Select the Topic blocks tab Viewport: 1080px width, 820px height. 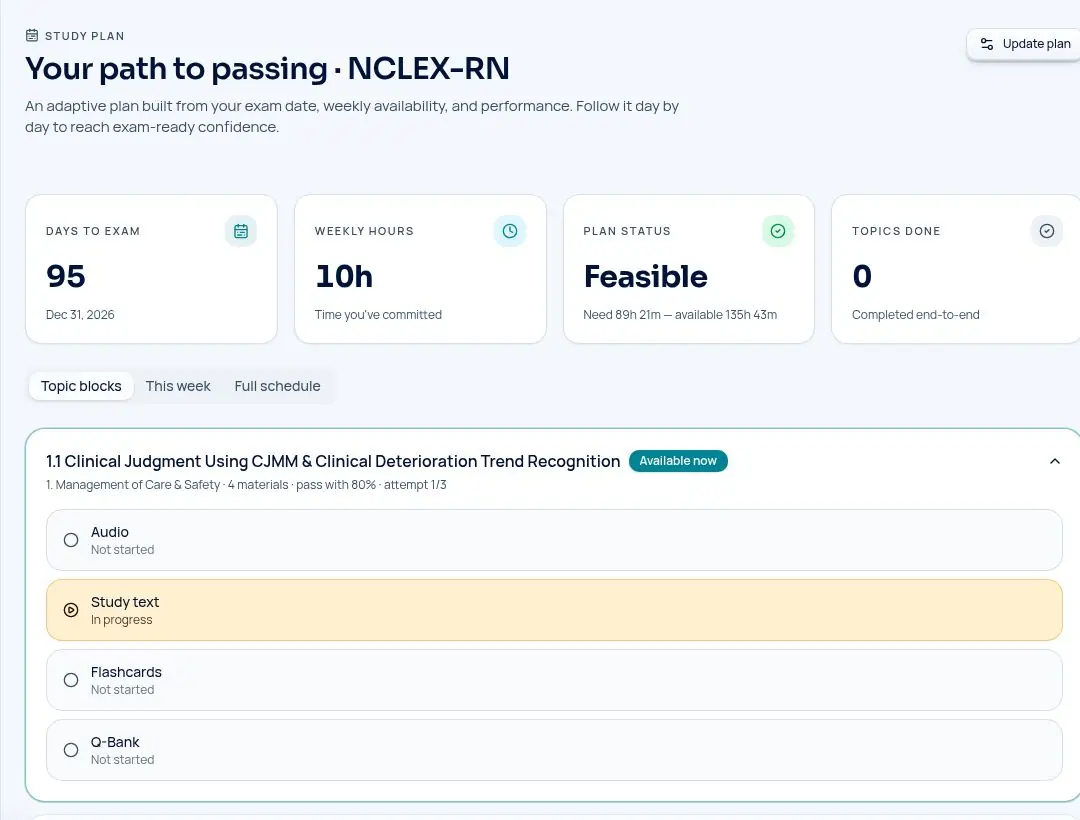click(x=81, y=386)
